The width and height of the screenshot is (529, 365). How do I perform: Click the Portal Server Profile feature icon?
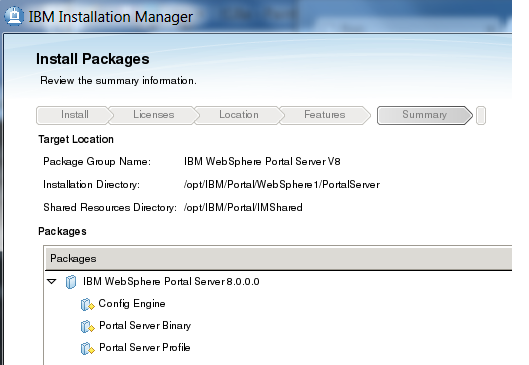click(87, 348)
